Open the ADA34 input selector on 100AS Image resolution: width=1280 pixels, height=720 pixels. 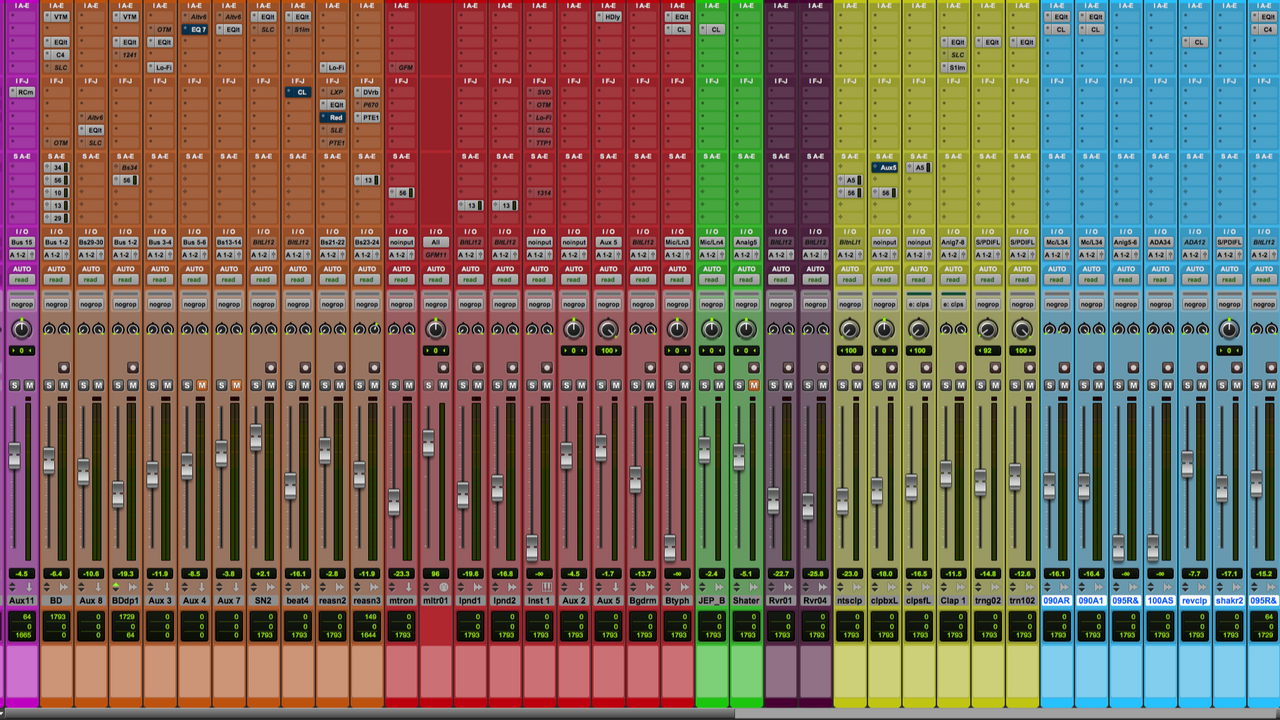point(1160,242)
